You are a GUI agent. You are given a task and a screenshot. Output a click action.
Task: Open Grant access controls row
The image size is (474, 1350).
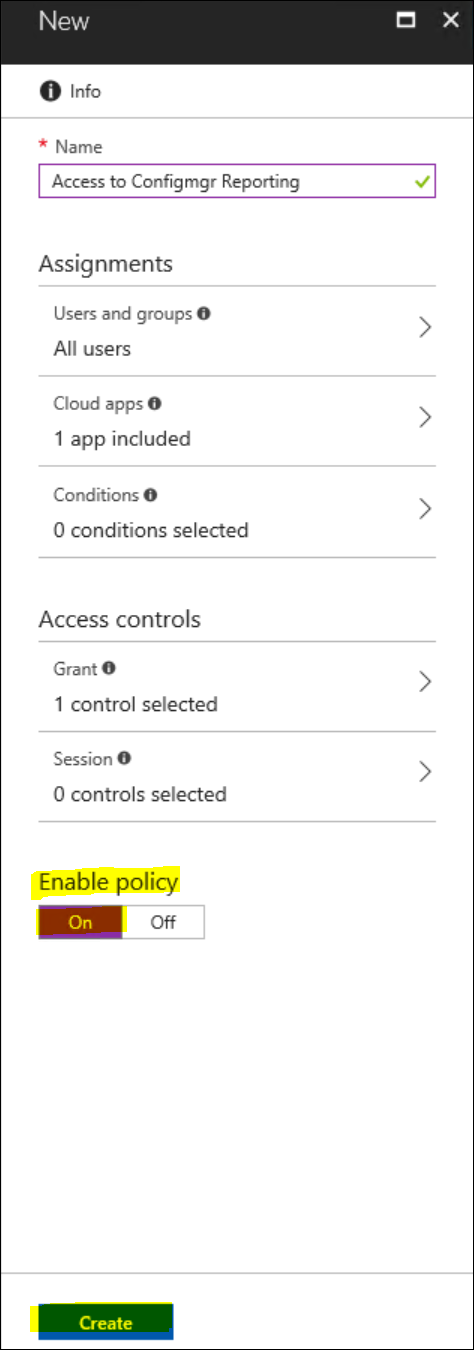coord(237,686)
